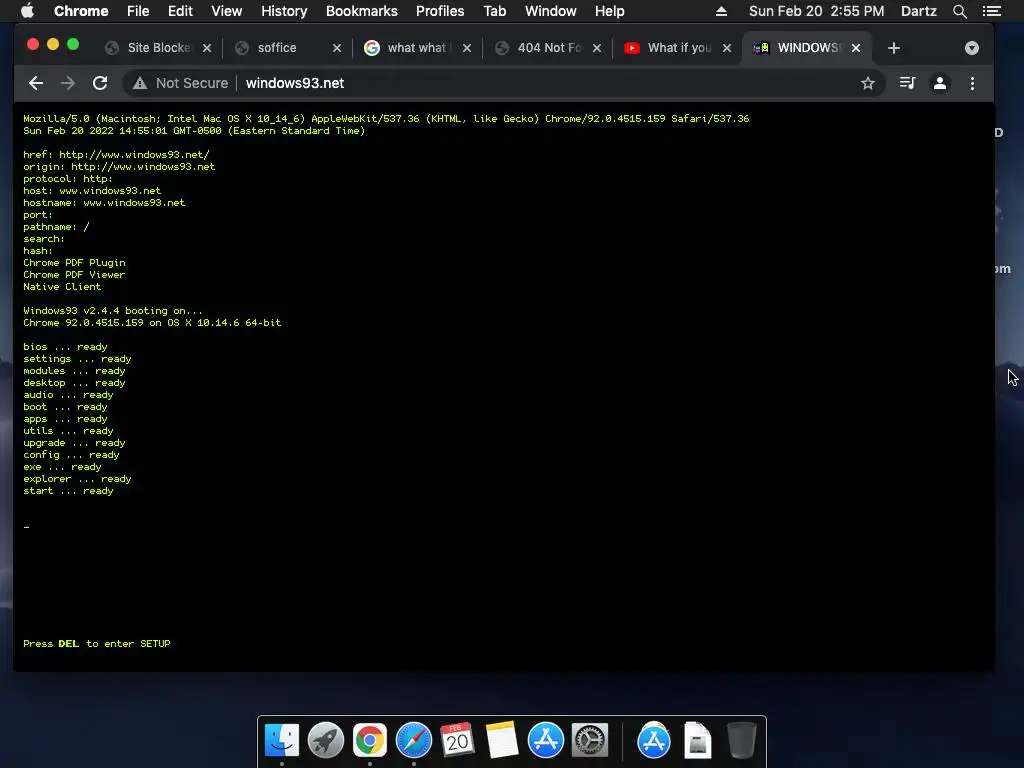This screenshot has height=768, width=1024.
Task: Open a new tab with plus button
Action: click(894, 48)
